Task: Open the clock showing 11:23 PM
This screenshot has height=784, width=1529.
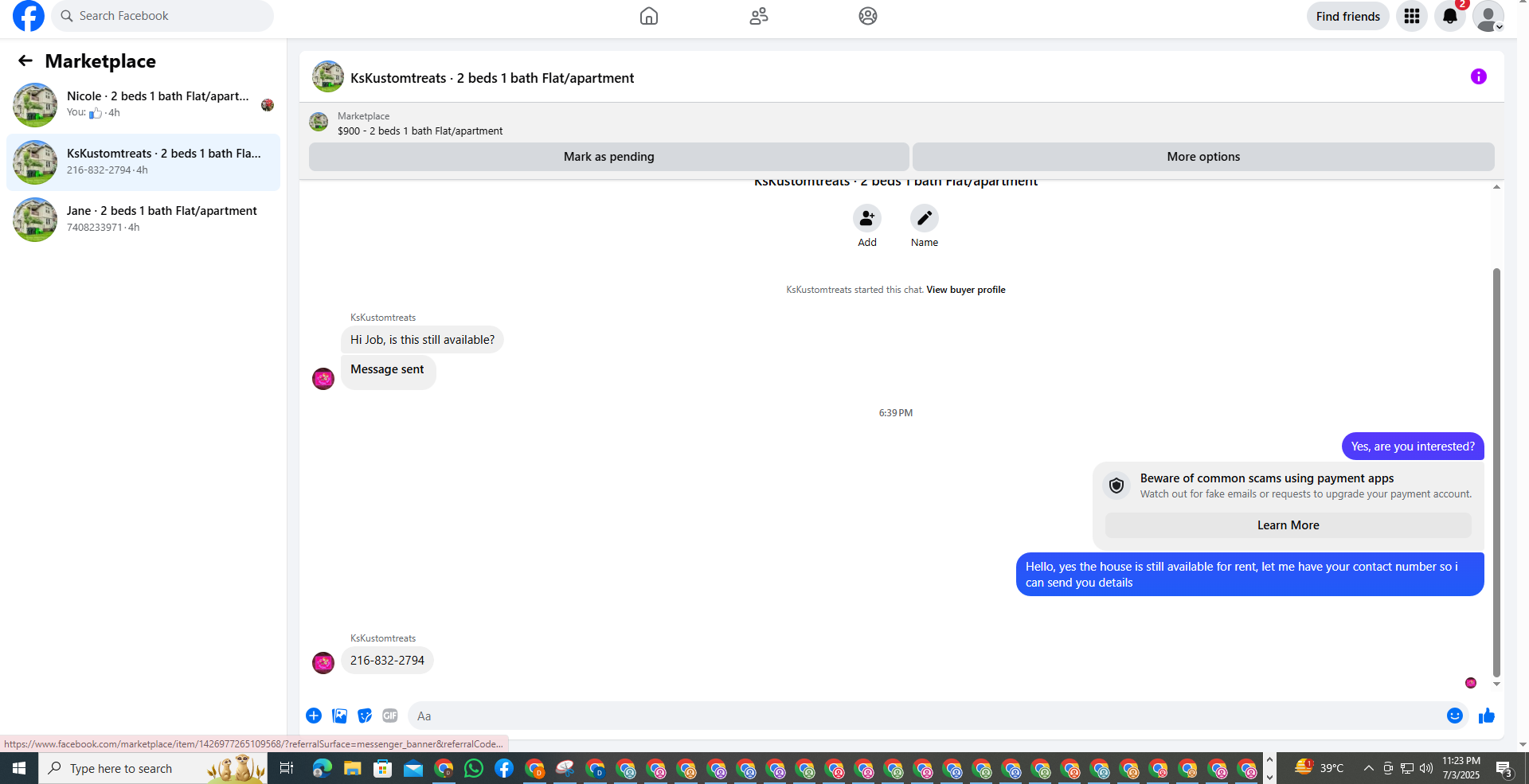Action: (1461, 768)
